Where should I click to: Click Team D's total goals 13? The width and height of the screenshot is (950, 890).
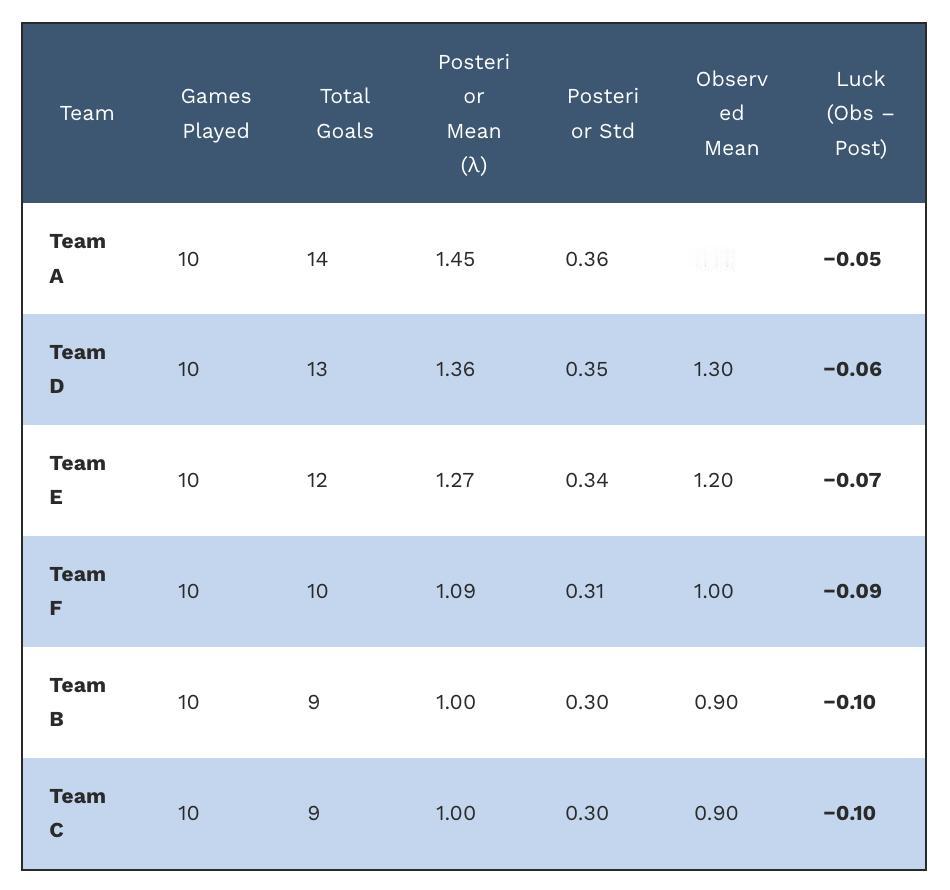pyautogui.click(x=317, y=369)
